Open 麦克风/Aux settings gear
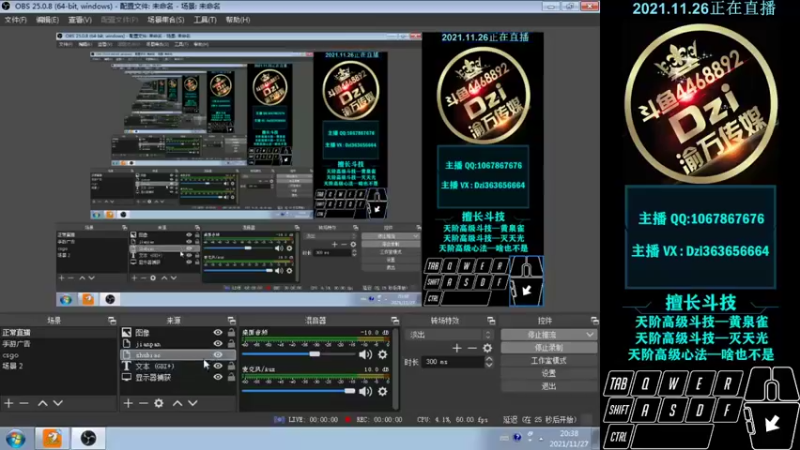Screen dimensions: 800x450 pos(382,391)
